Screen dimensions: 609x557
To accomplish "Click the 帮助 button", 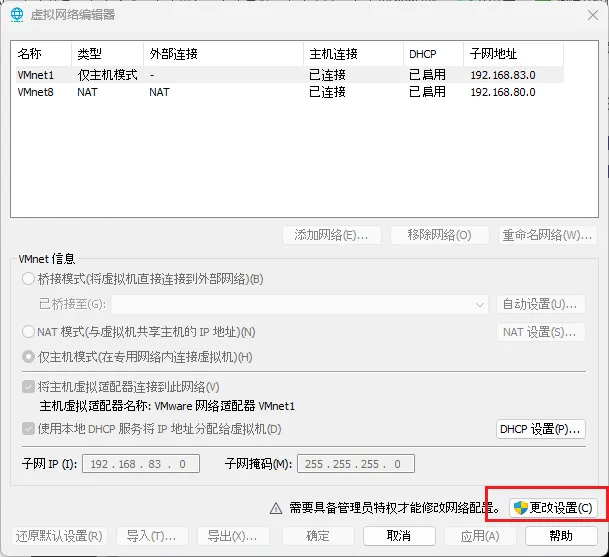I will coord(561,536).
